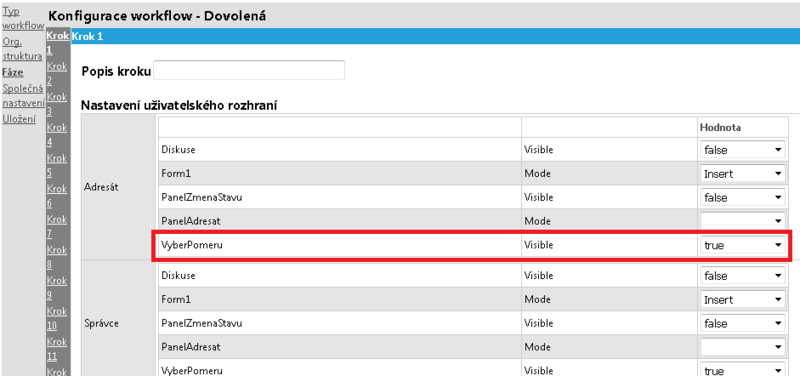The image size is (800, 376).
Task: Open Adresát VyberPomeru Visible dropdown
Action: tap(742, 245)
